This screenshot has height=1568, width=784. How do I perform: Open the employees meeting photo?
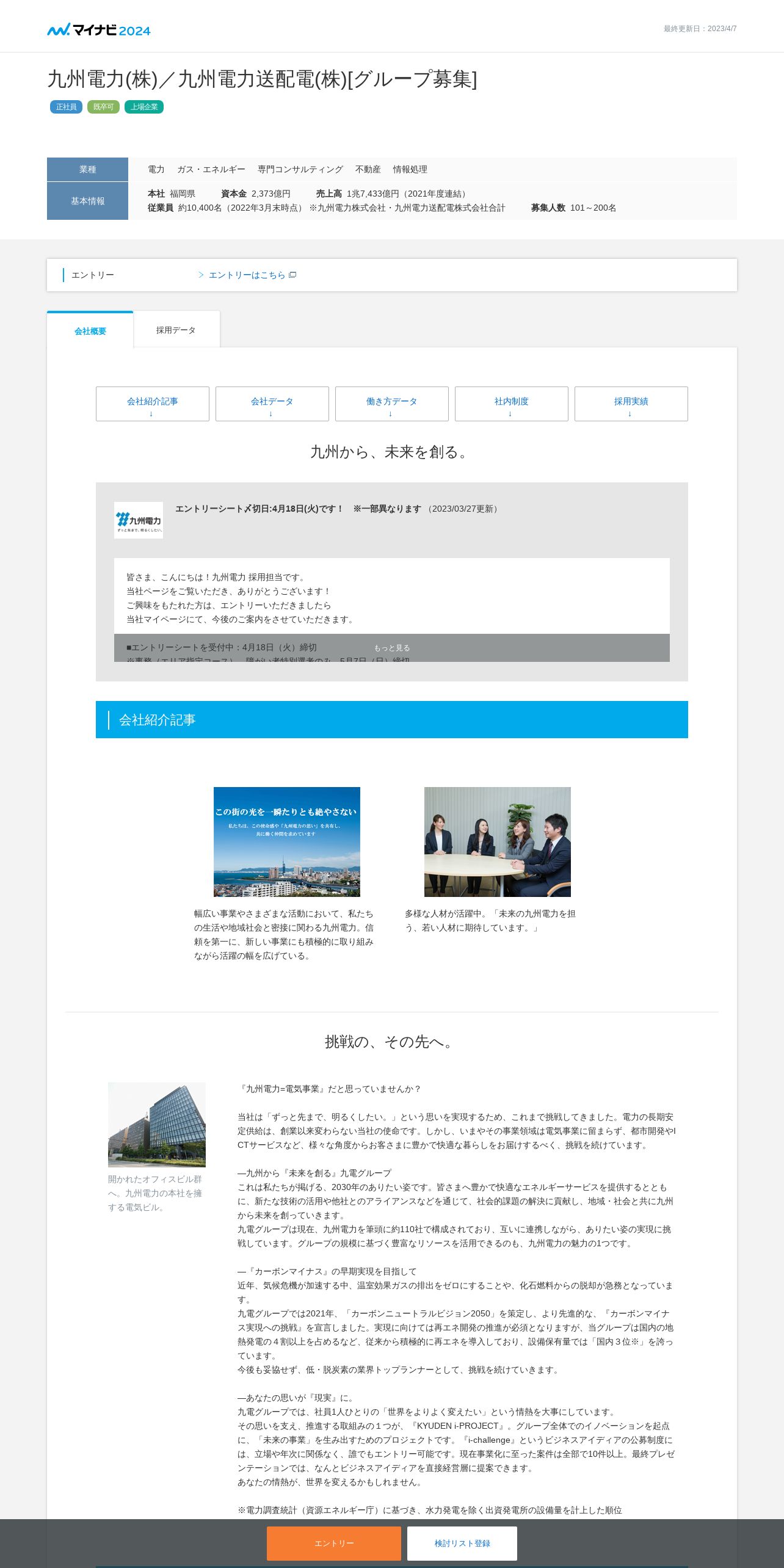point(498,841)
